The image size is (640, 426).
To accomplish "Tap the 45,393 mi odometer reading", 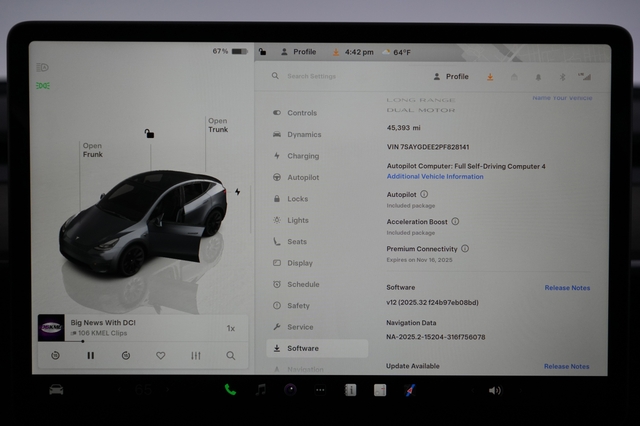I will [403, 128].
